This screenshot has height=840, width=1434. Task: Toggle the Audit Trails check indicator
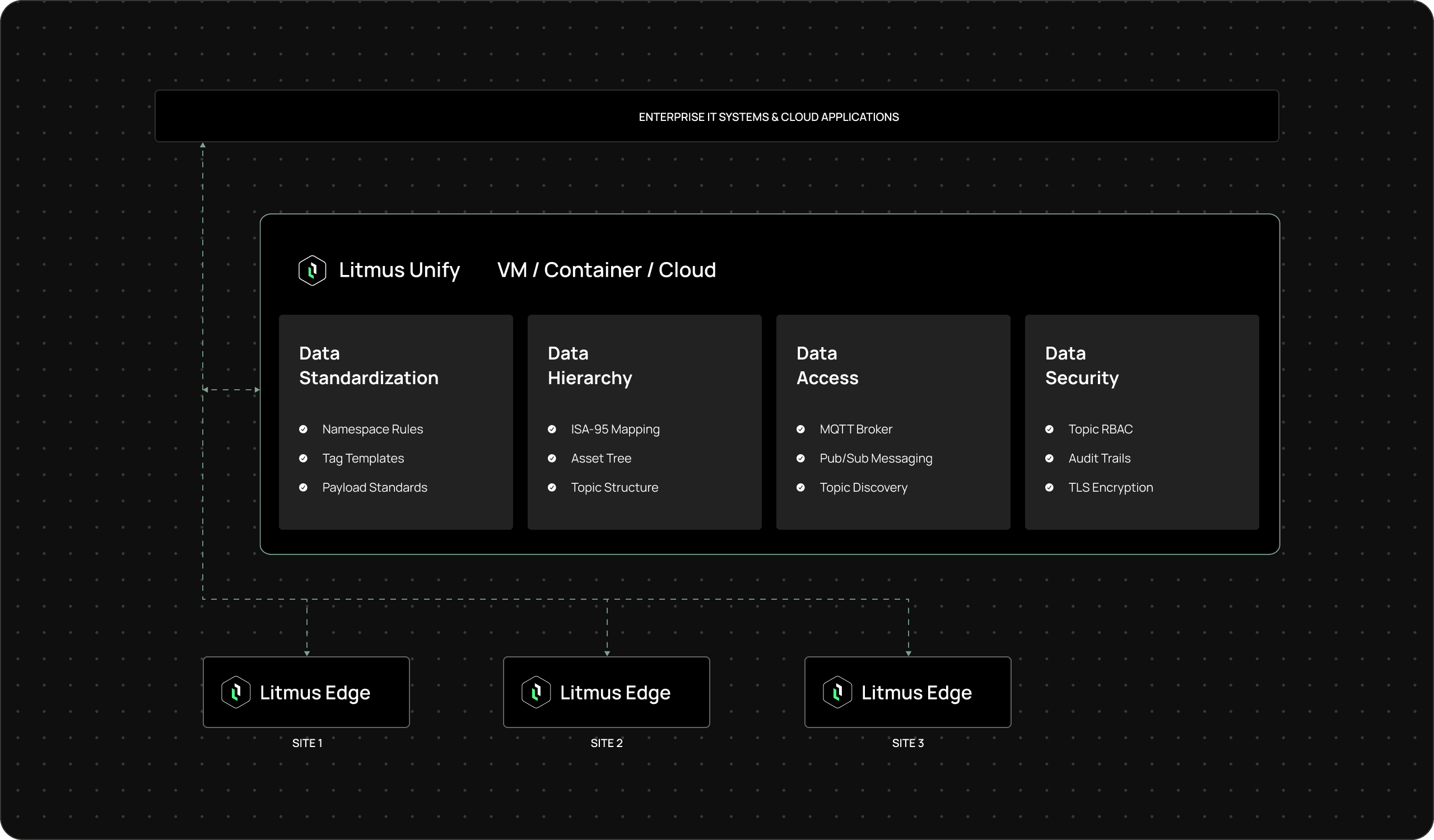(1050, 458)
